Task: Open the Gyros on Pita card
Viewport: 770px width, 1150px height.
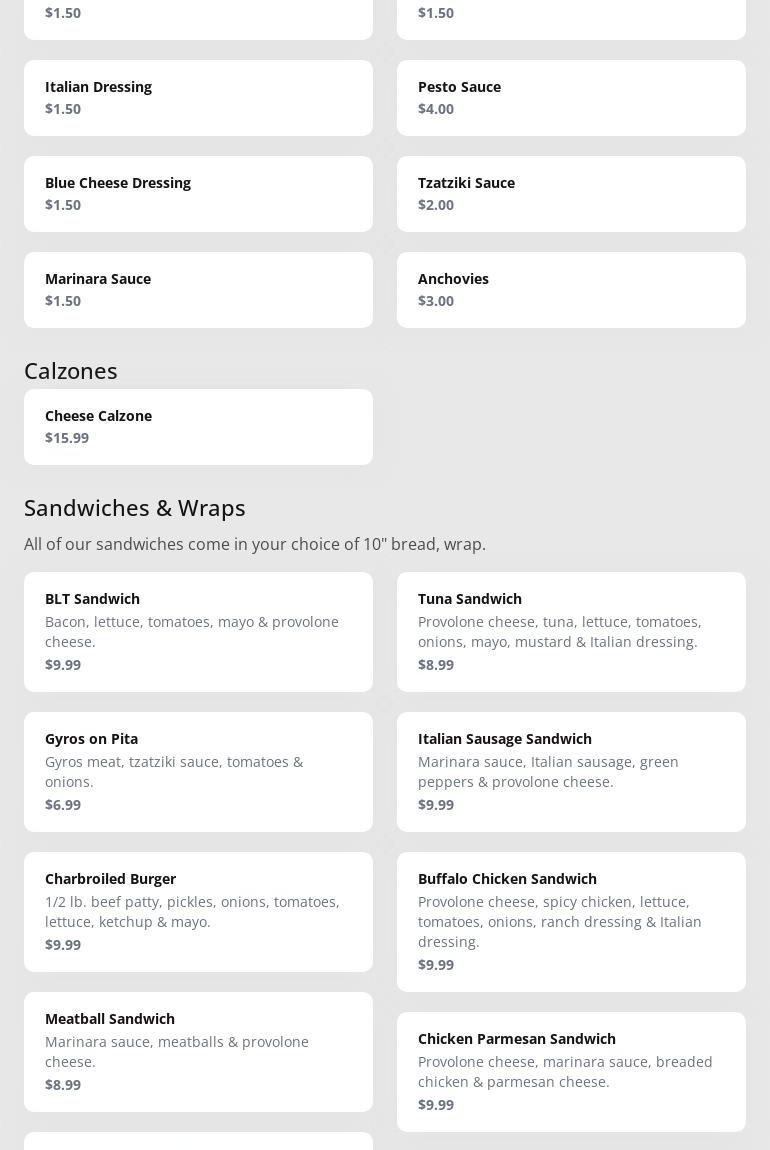Action: [x=198, y=772]
